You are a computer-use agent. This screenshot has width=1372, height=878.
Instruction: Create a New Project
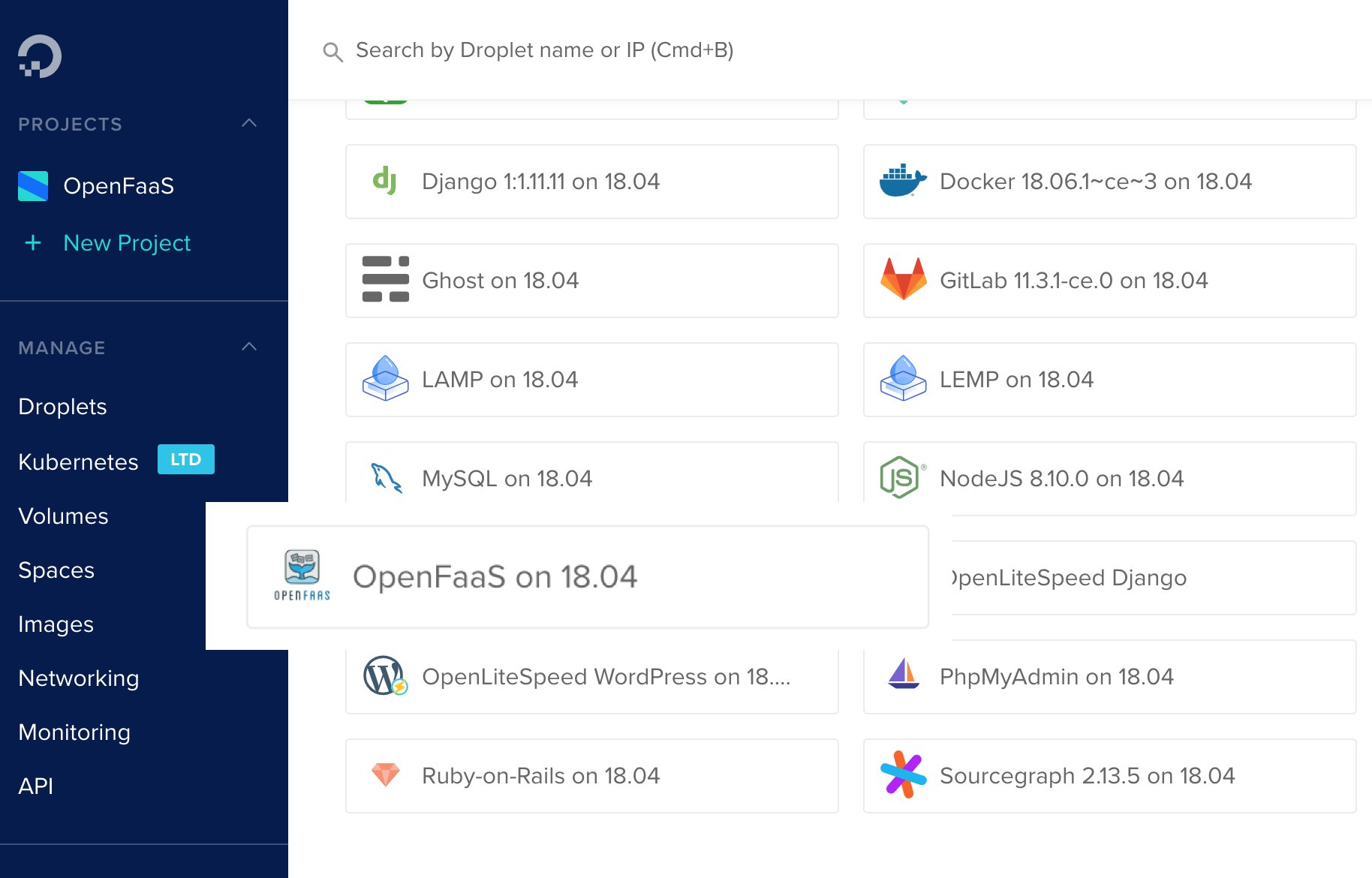(x=127, y=243)
